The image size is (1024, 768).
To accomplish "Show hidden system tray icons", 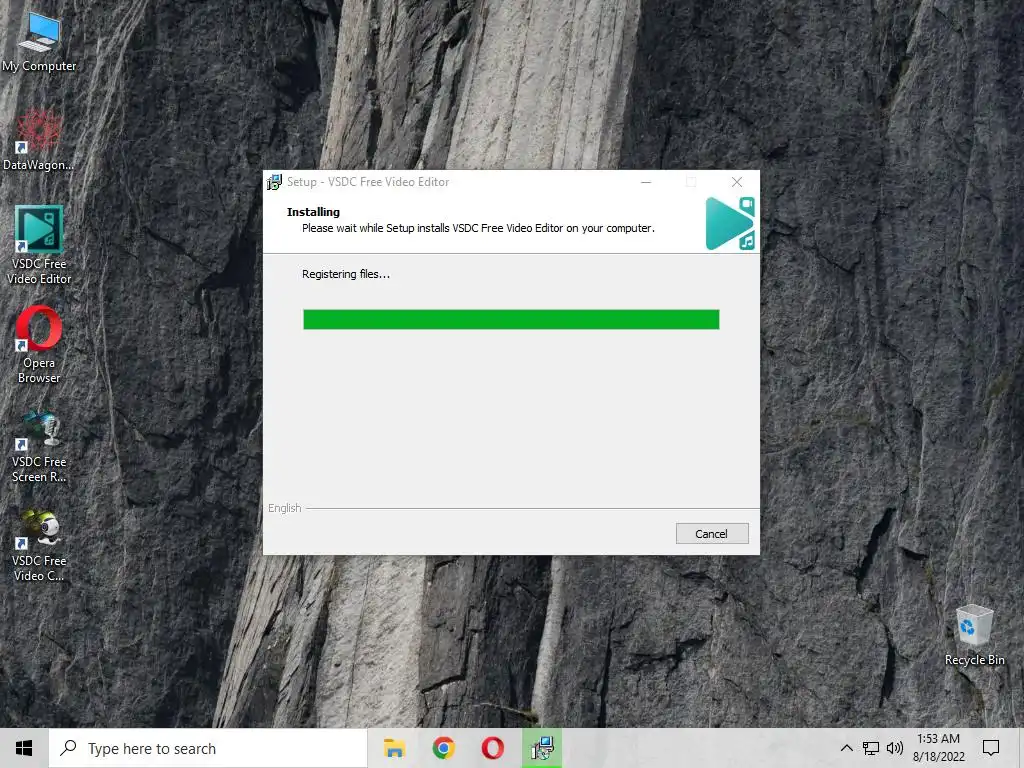I will point(846,748).
